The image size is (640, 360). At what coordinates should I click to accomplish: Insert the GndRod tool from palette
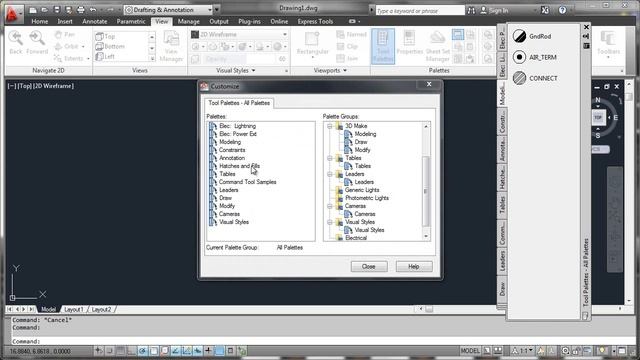[x=532, y=36]
